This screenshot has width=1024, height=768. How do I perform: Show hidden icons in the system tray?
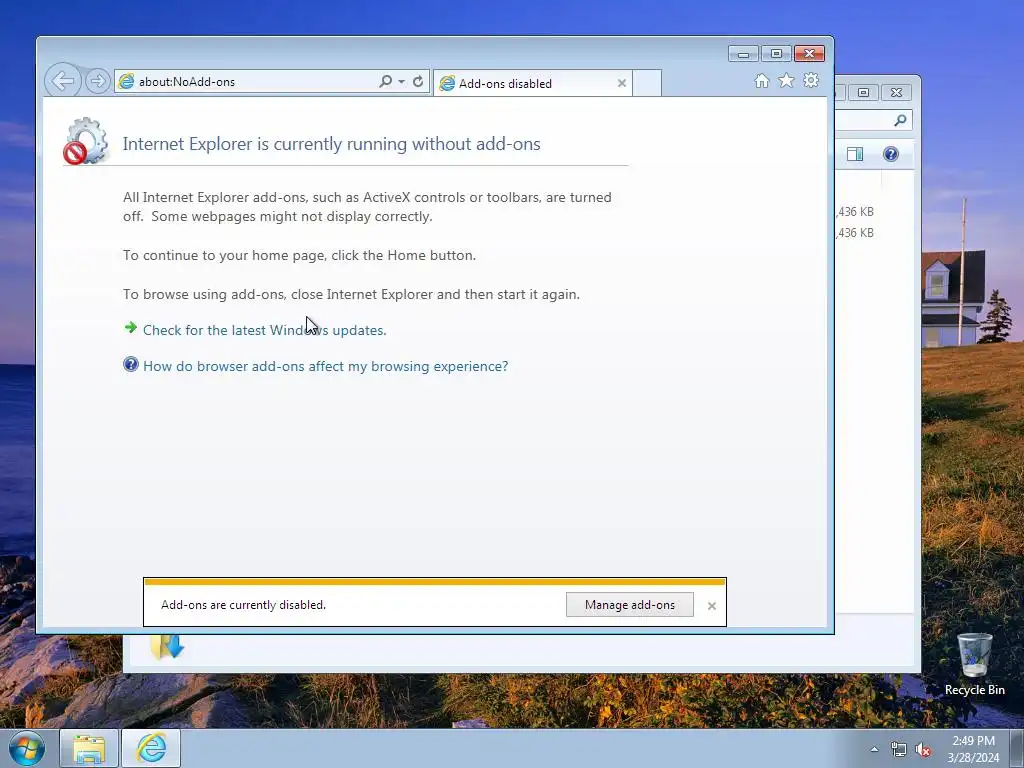click(874, 749)
